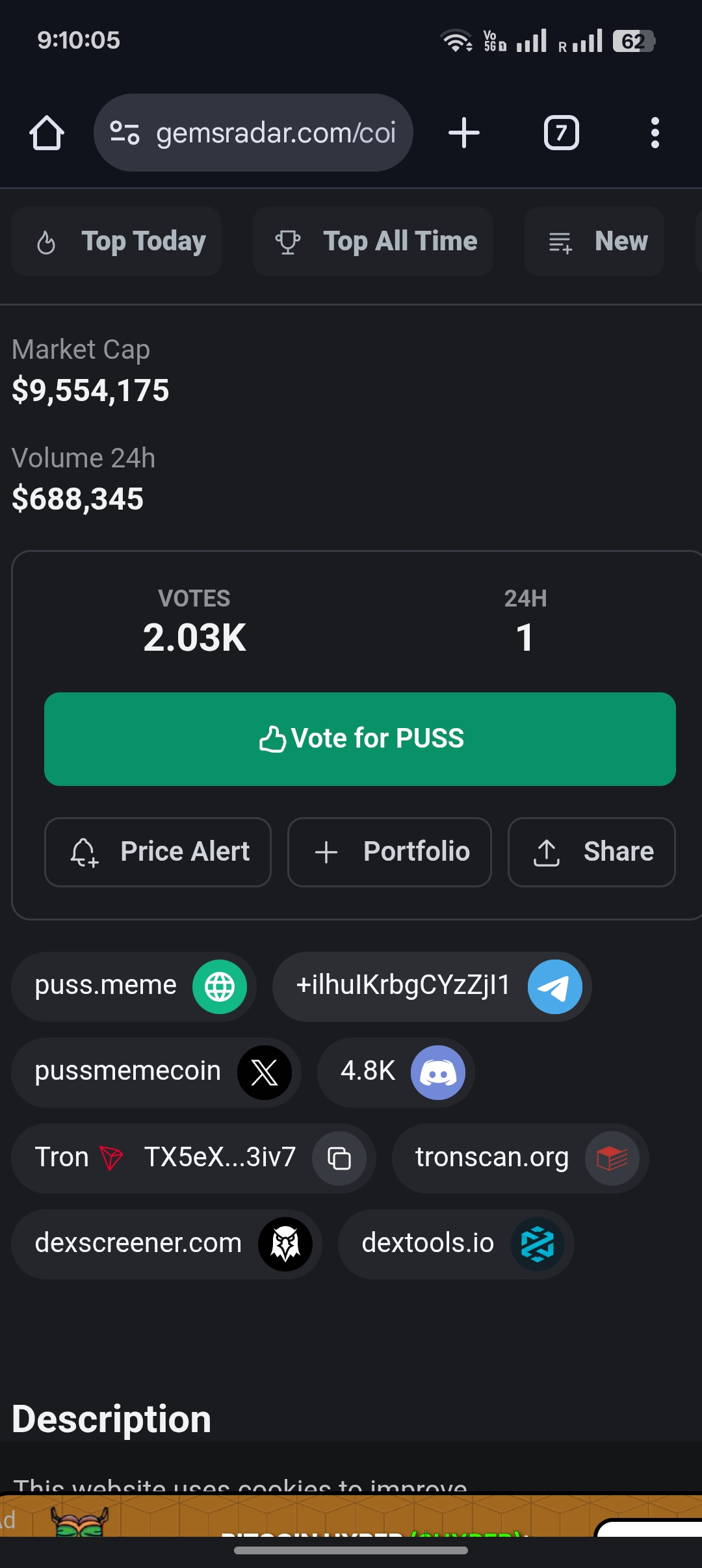Tap the browser home icon
Screen dimensions: 702x1568
coord(47,133)
